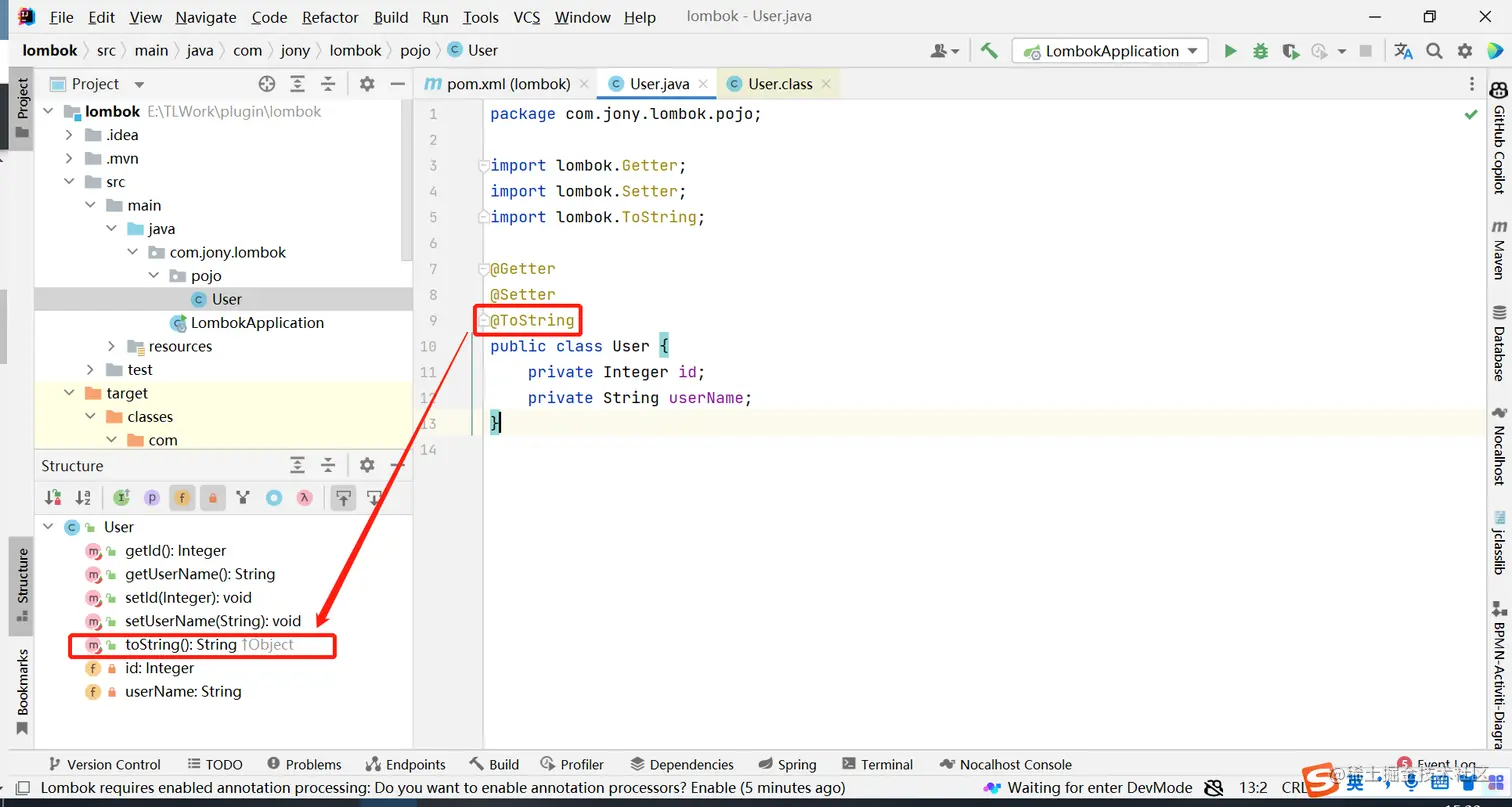Build project with the hammer icon
This screenshot has height=807, width=1512.
tap(989, 51)
